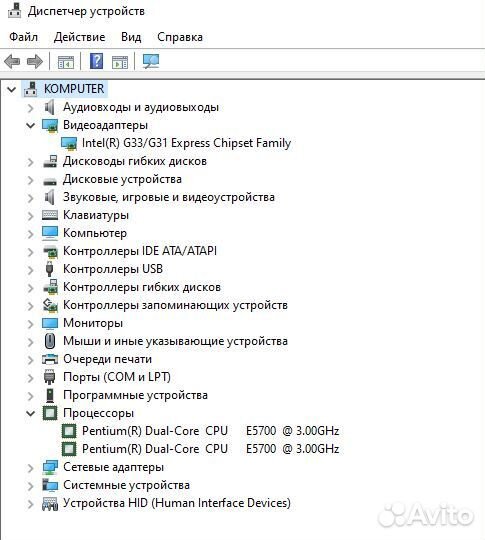Click the display icon beside Видеоадаптеры
The image size is (485, 540).
[50, 125]
